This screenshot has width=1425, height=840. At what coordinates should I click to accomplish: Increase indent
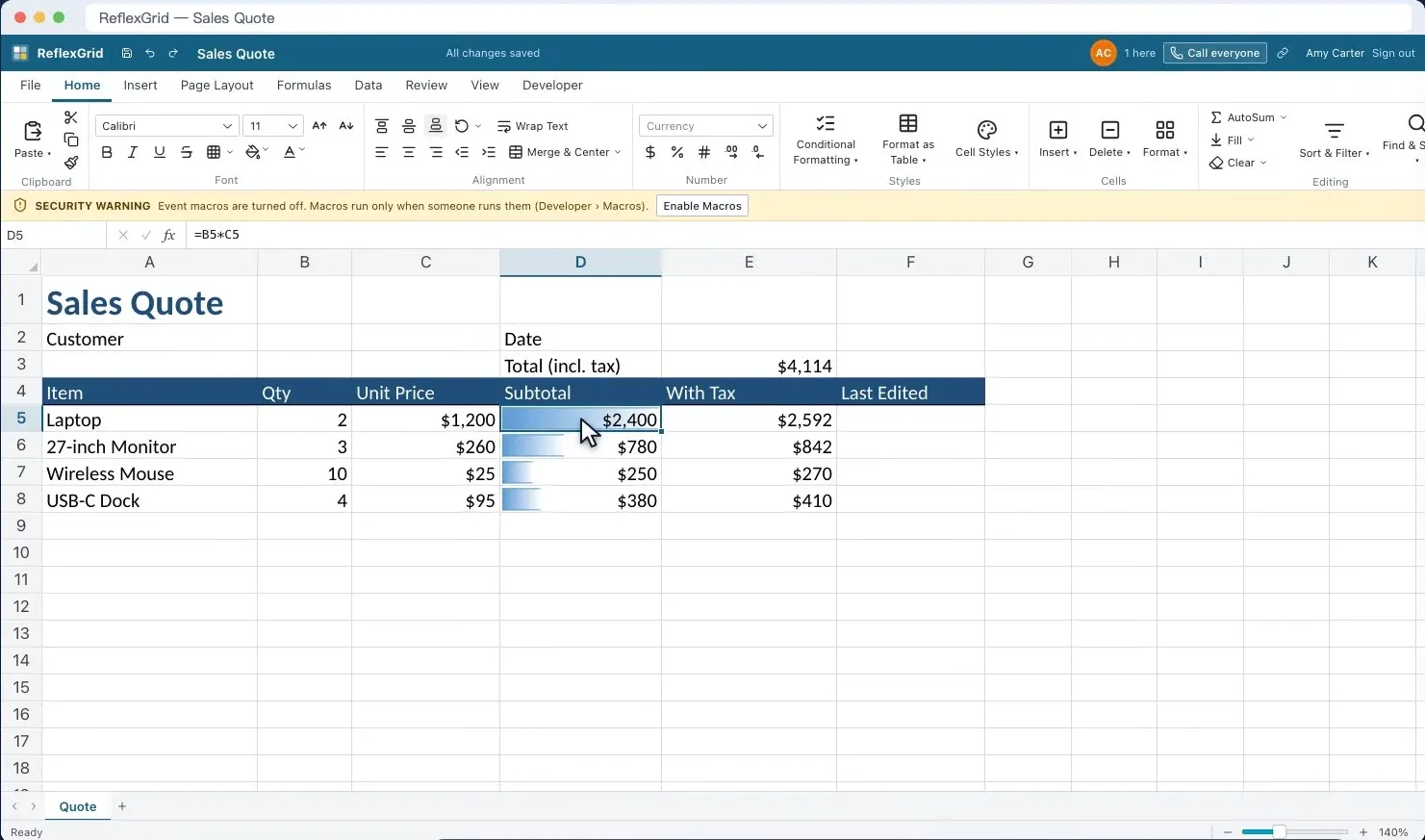(489, 152)
